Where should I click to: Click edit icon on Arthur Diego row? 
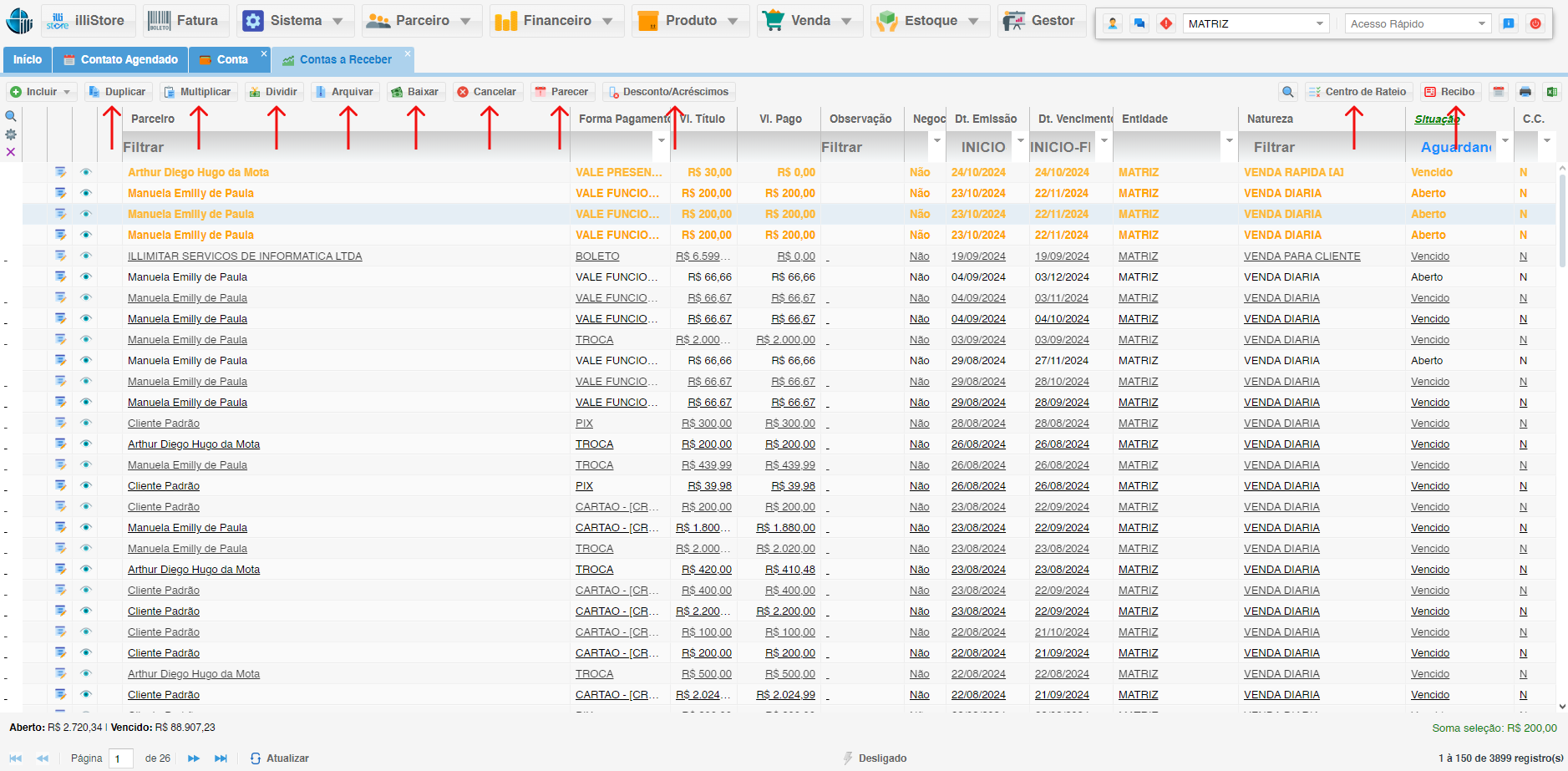click(60, 172)
